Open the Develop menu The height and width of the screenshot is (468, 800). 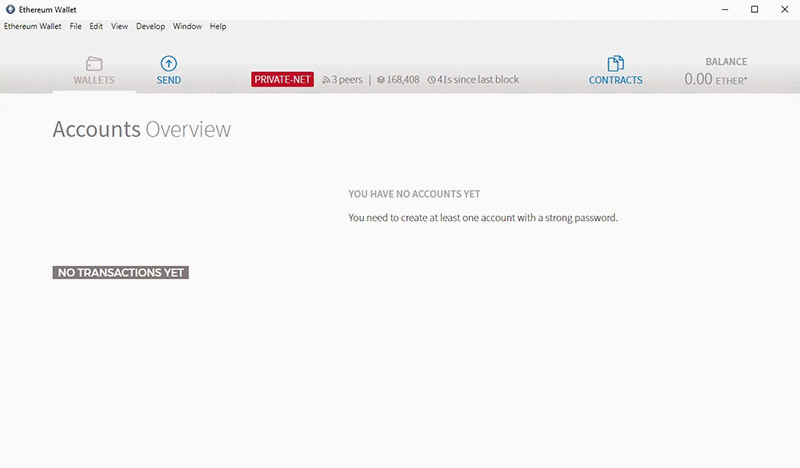coord(150,26)
